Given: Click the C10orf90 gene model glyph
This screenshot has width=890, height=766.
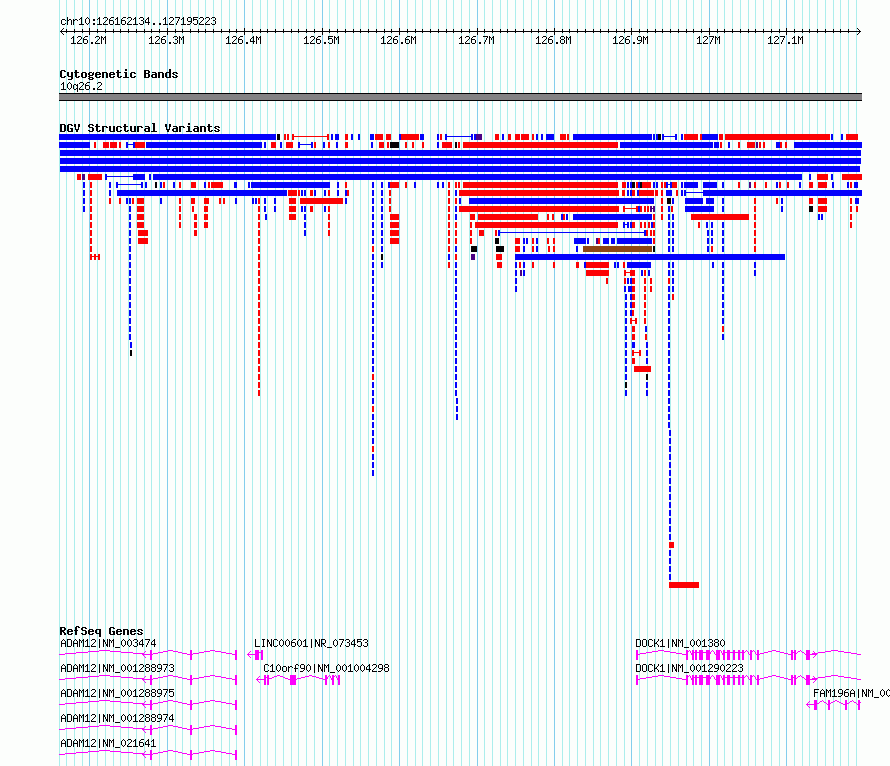Looking at the screenshot, I should (299, 680).
